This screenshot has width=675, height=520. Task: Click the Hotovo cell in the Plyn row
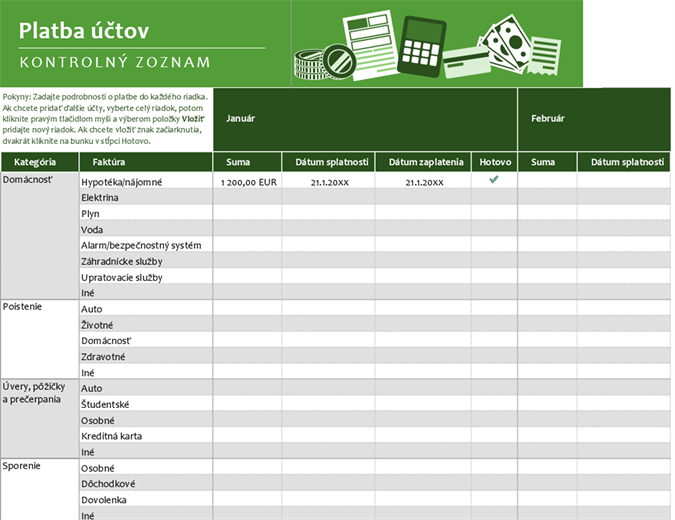[x=494, y=214]
